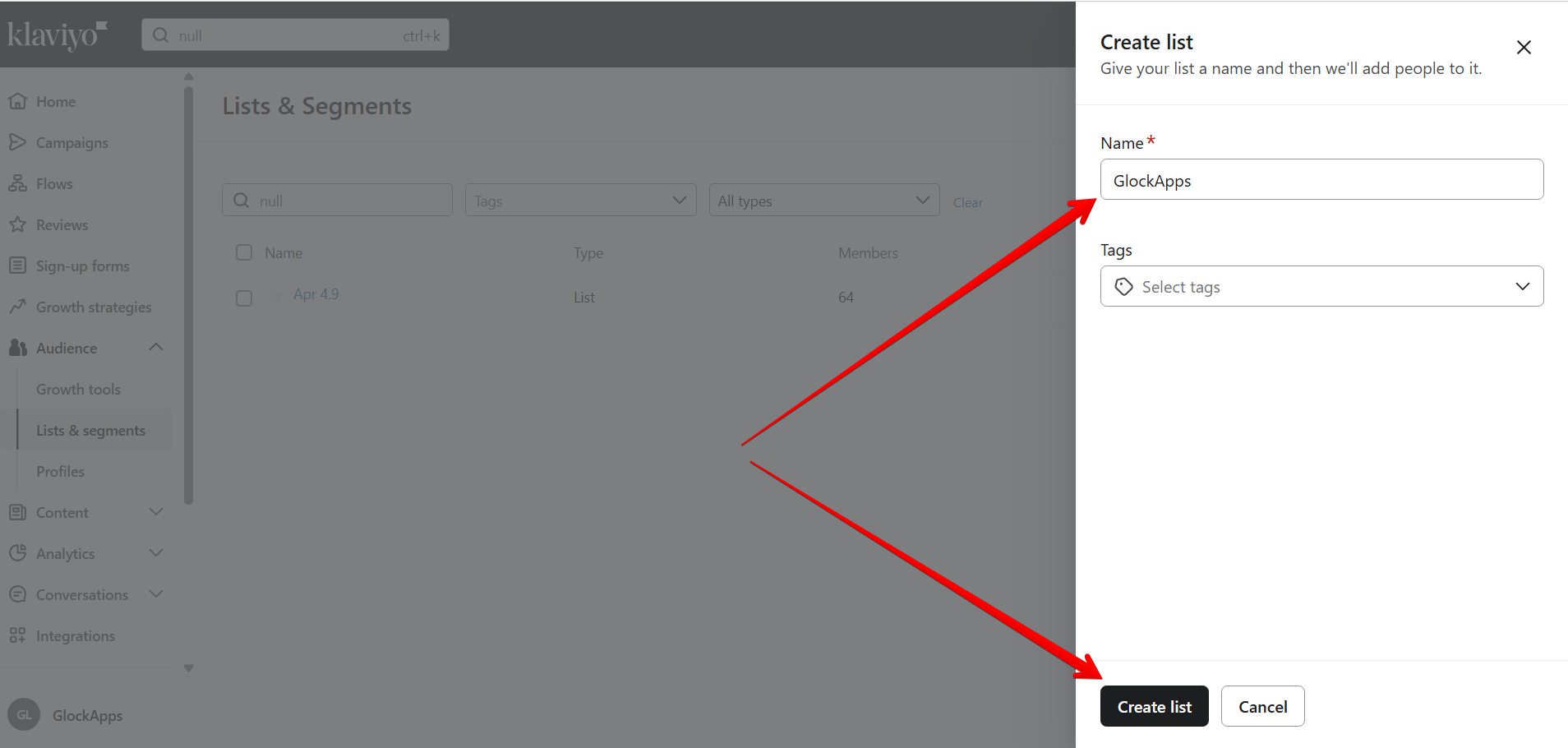The width and height of the screenshot is (1568, 748).
Task: Click the GL account avatar
Action: pyautogui.click(x=24, y=715)
